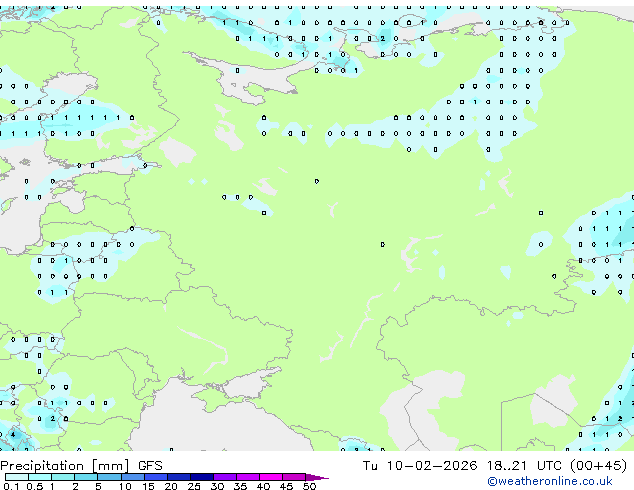Screen dimensions: 634x490
Task: Click the '40' legend scale label
Action: click(x=263, y=486)
